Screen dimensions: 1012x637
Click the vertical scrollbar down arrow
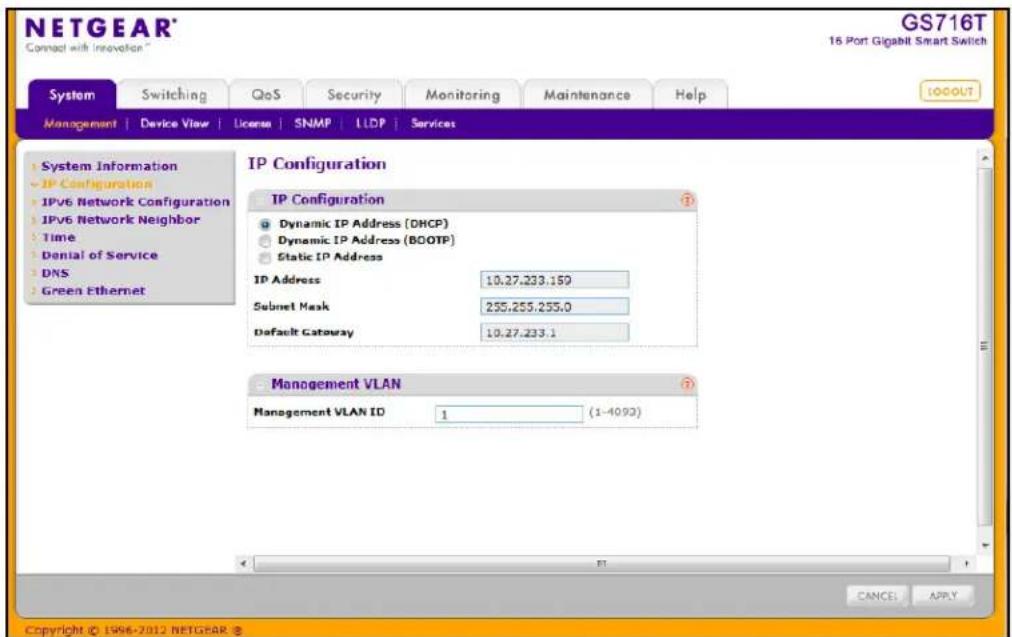tap(985, 545)
